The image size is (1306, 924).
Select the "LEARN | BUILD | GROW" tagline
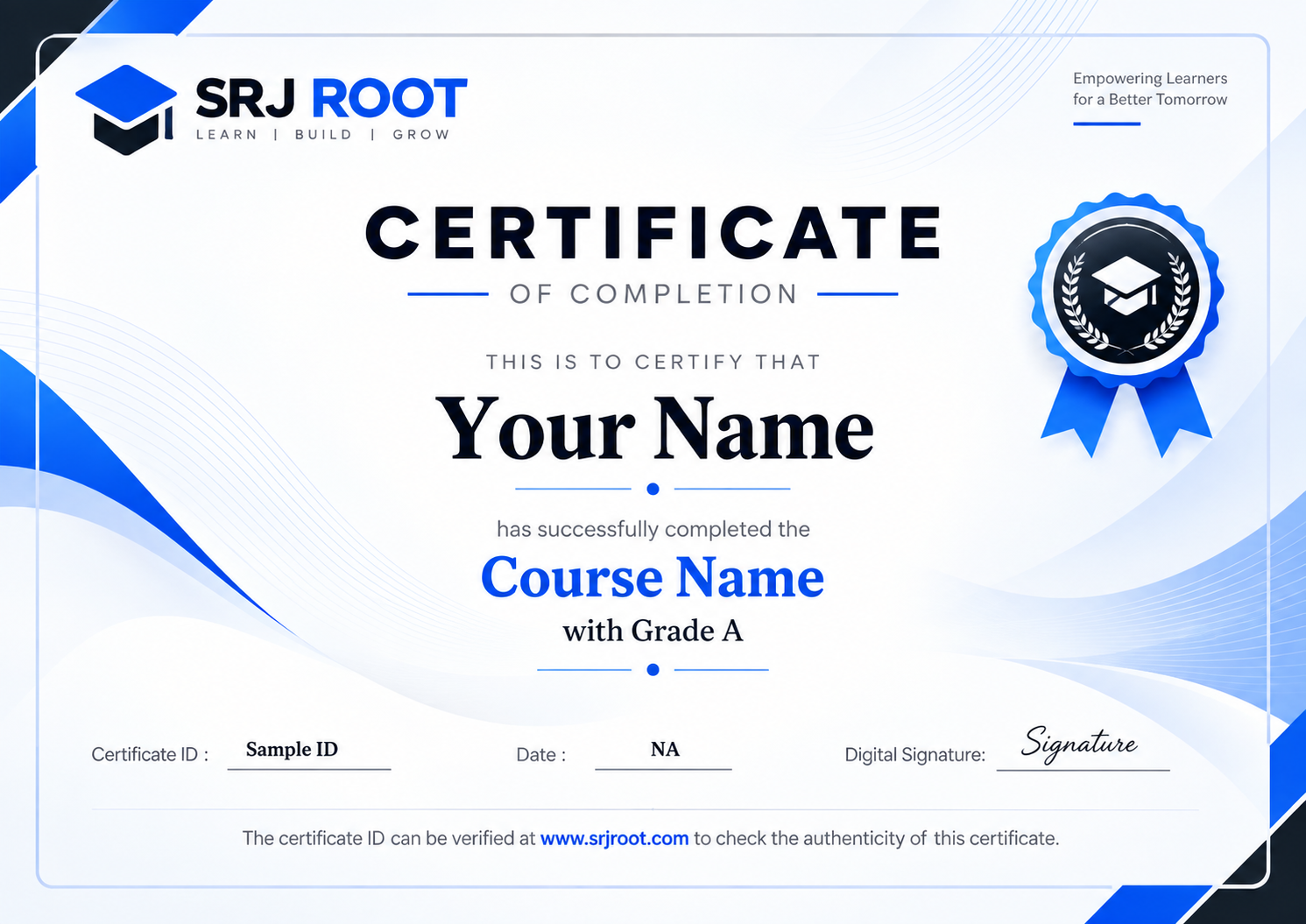322,135
